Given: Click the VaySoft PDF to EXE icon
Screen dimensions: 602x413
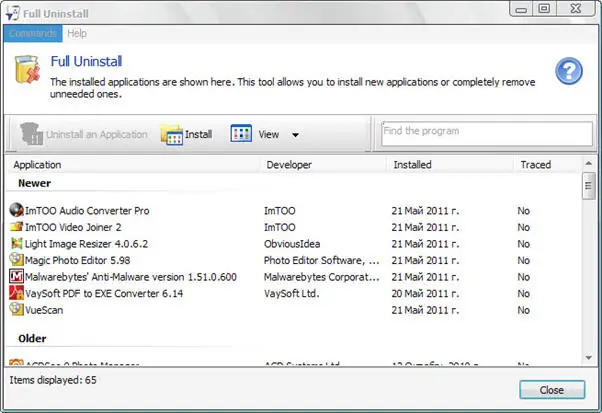Looking at the screenshot, I should 16,293.
